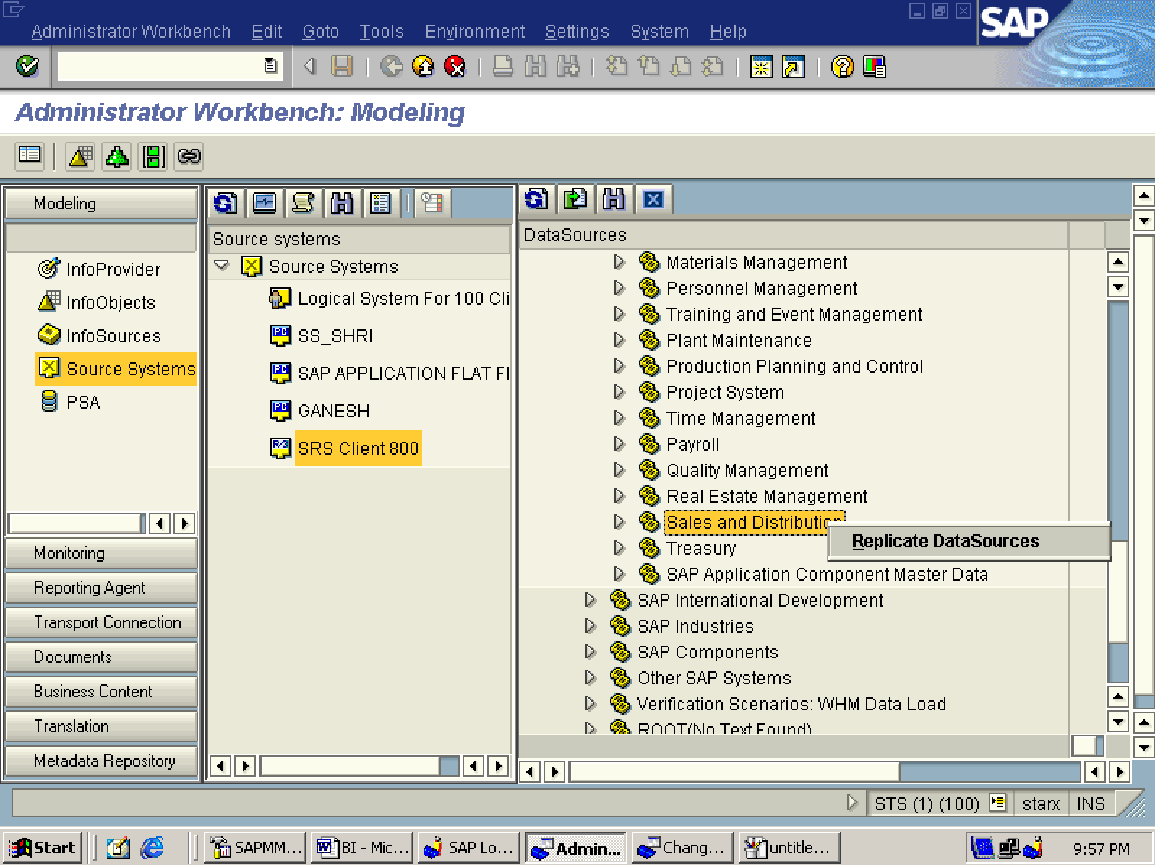Open the Tools menu

pos(382,32)
